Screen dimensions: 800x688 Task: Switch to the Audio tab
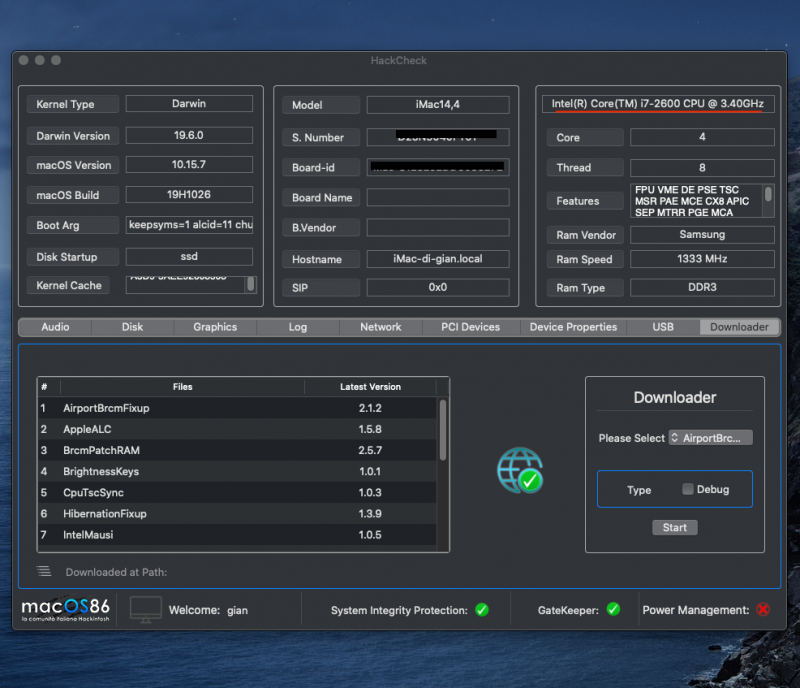click(x=55, y=327)
